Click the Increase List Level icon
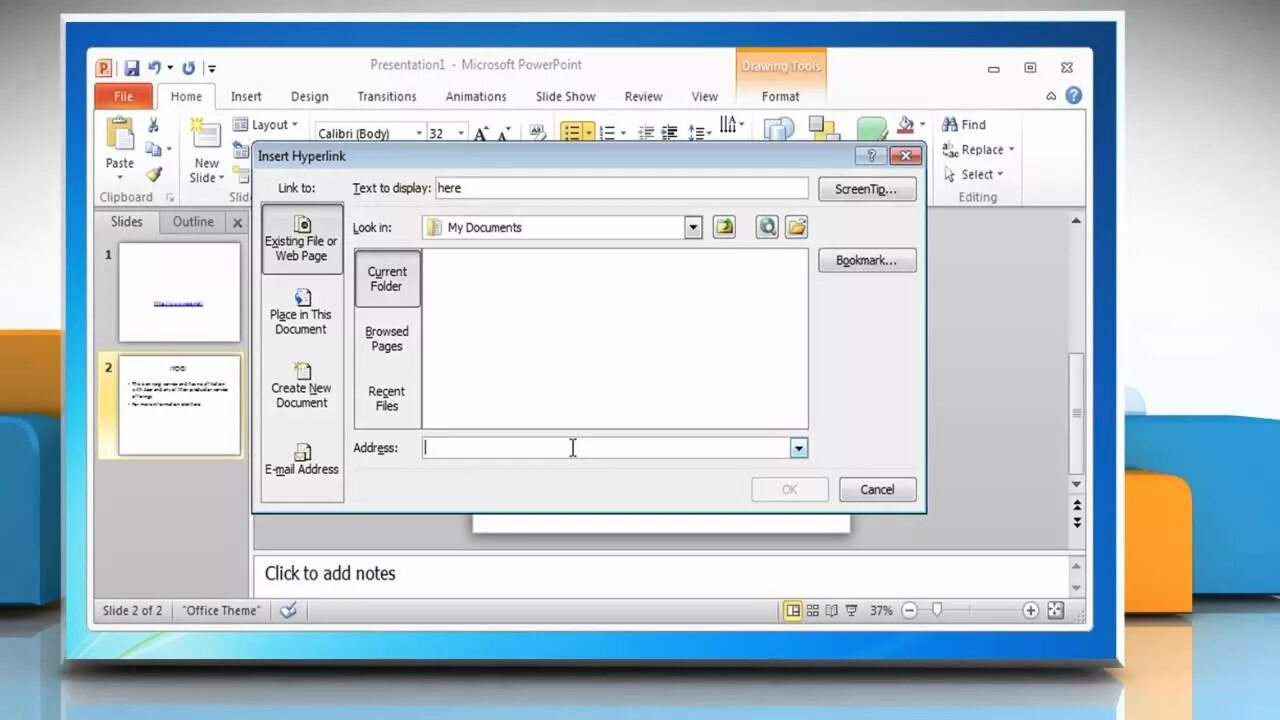Screen dimensions: 1280x720 pyautogui.click(x=669, y=132)
